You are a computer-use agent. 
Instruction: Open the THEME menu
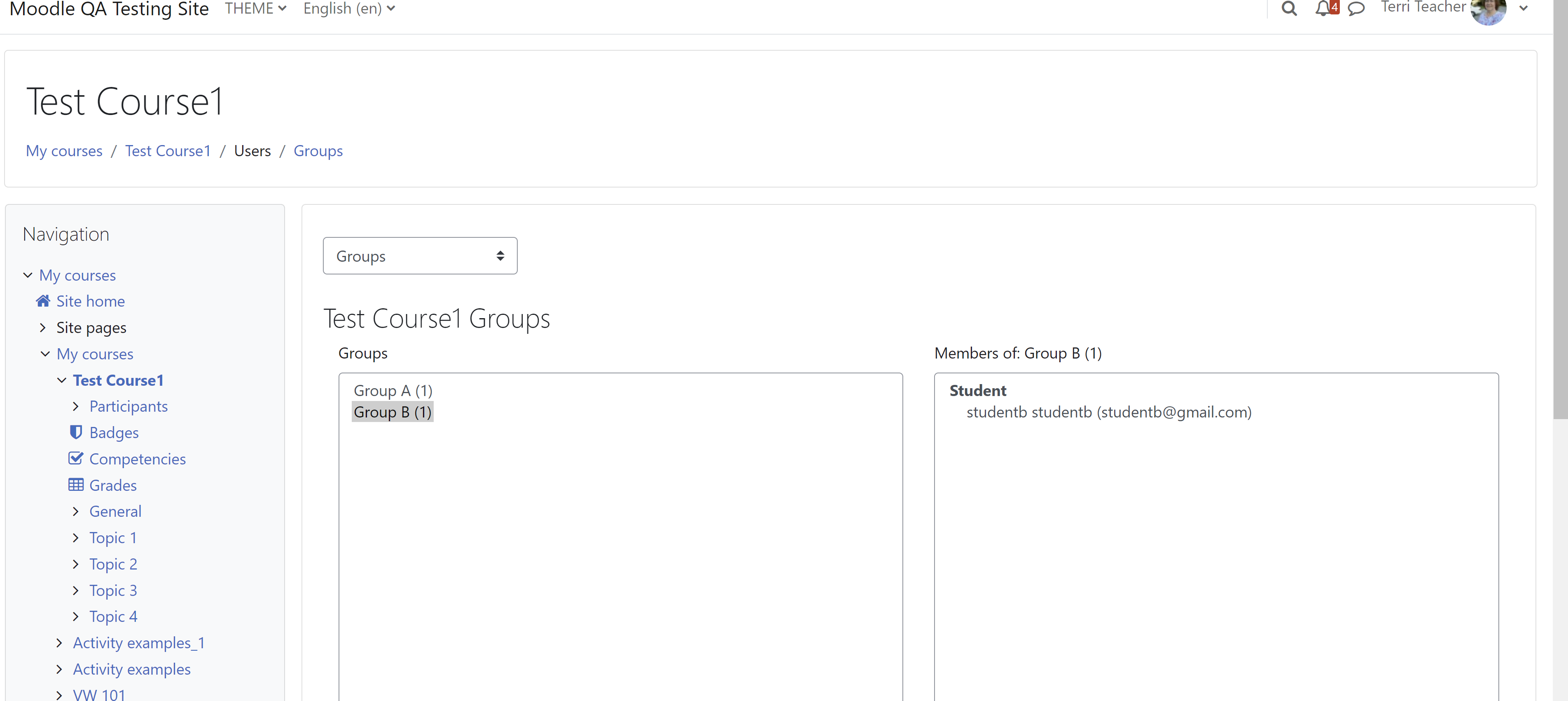255,9
